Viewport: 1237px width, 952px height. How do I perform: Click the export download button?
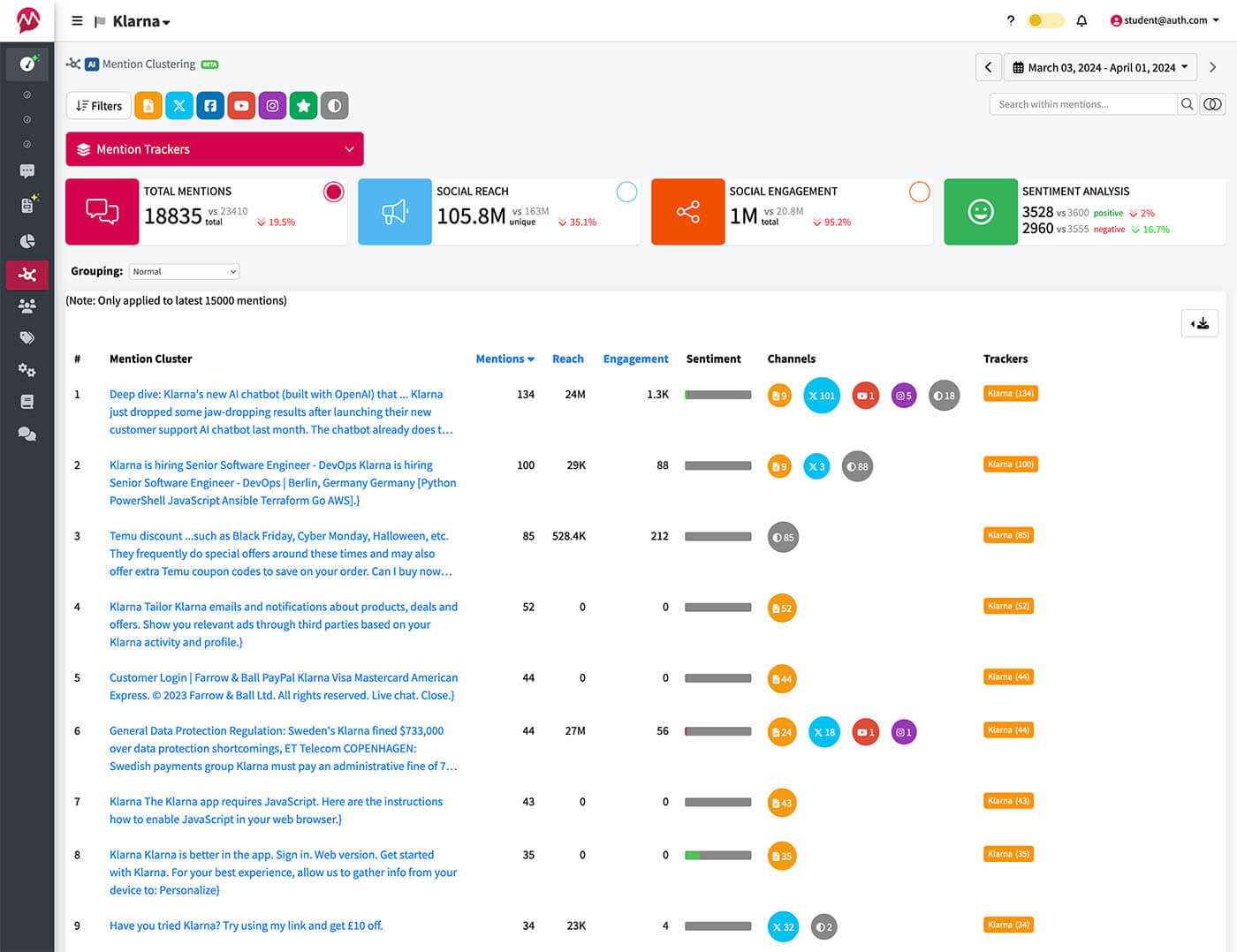point(1200,323)
